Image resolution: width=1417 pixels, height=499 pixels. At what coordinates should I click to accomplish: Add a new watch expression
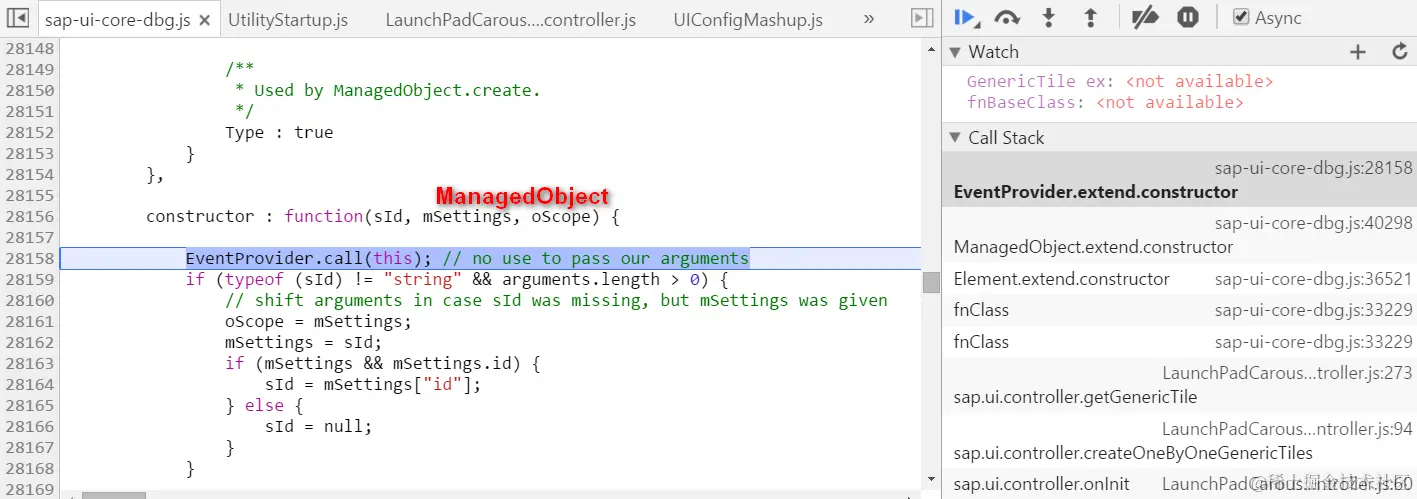pyautogui.click(x=1357, y=52)
